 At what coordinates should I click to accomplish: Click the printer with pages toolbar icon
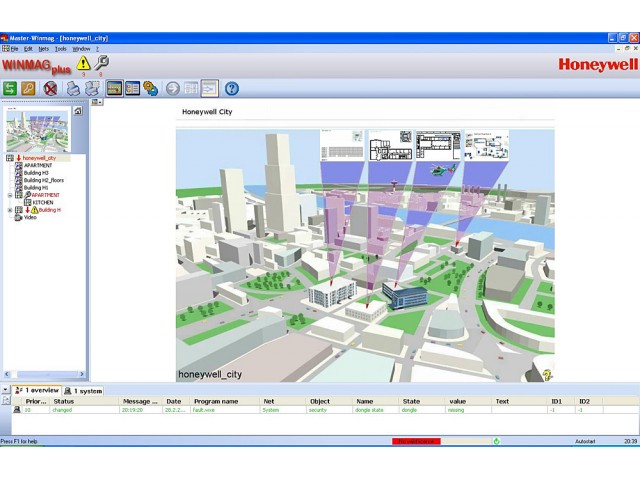92,88
